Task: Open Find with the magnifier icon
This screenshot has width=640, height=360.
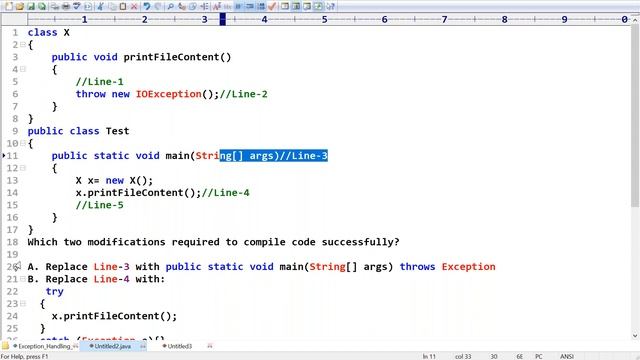Action: (170, 7)
